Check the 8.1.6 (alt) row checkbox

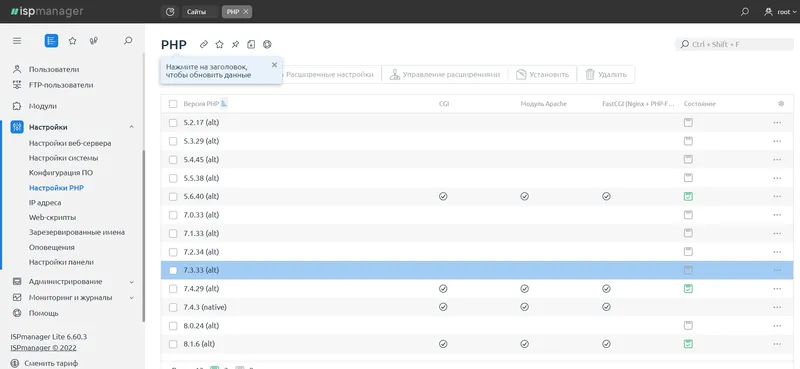pos(173,344)
